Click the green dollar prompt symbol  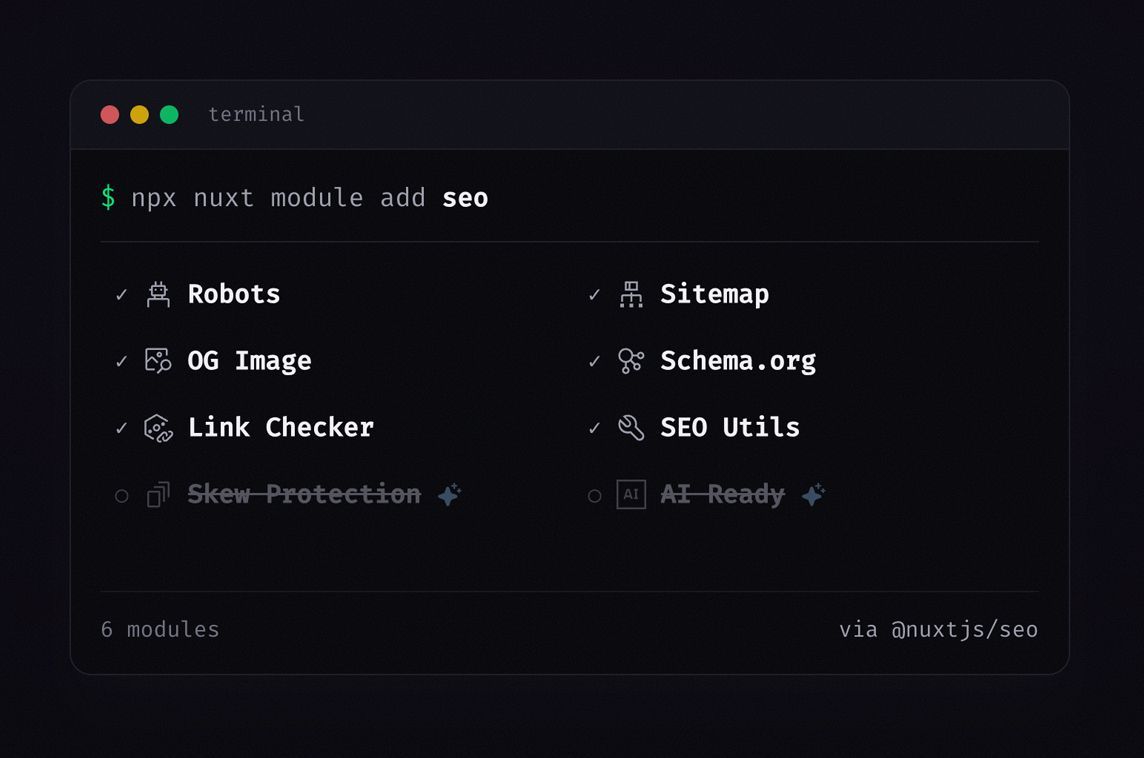(x=108, y=197)
